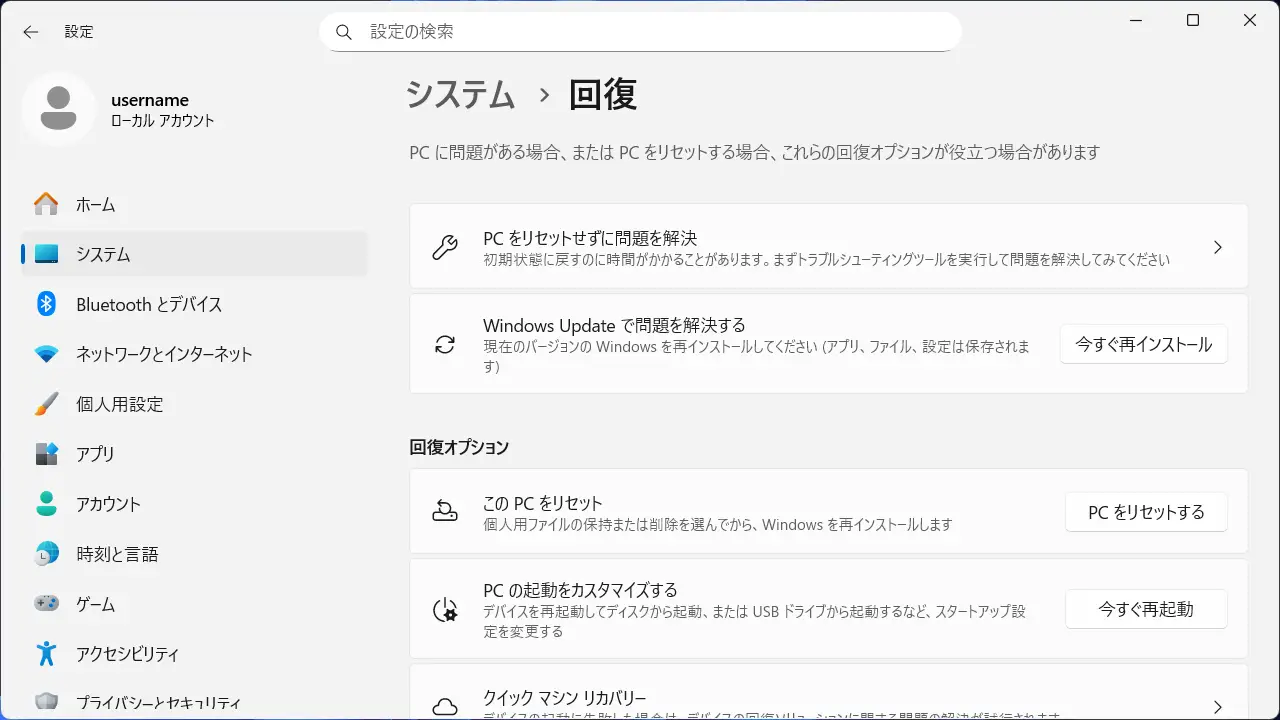Expand the クイック マシン リカバリー chevron
This screenshot has height=720, width=1280.
[1217, 706]
